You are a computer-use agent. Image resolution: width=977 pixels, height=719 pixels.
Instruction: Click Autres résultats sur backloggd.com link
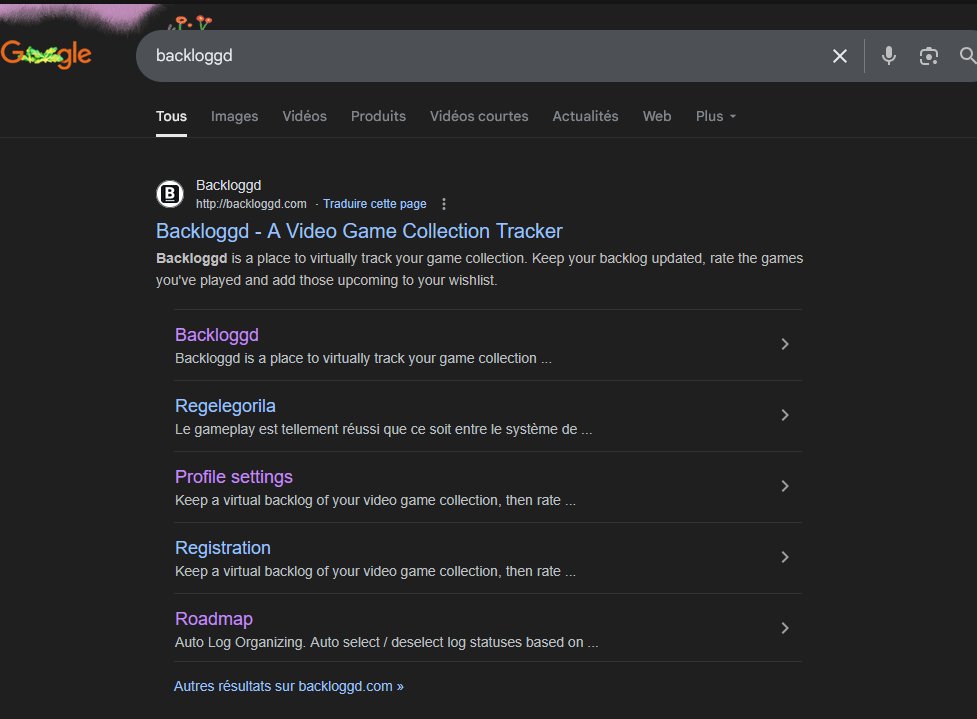(x=288, y=687)
